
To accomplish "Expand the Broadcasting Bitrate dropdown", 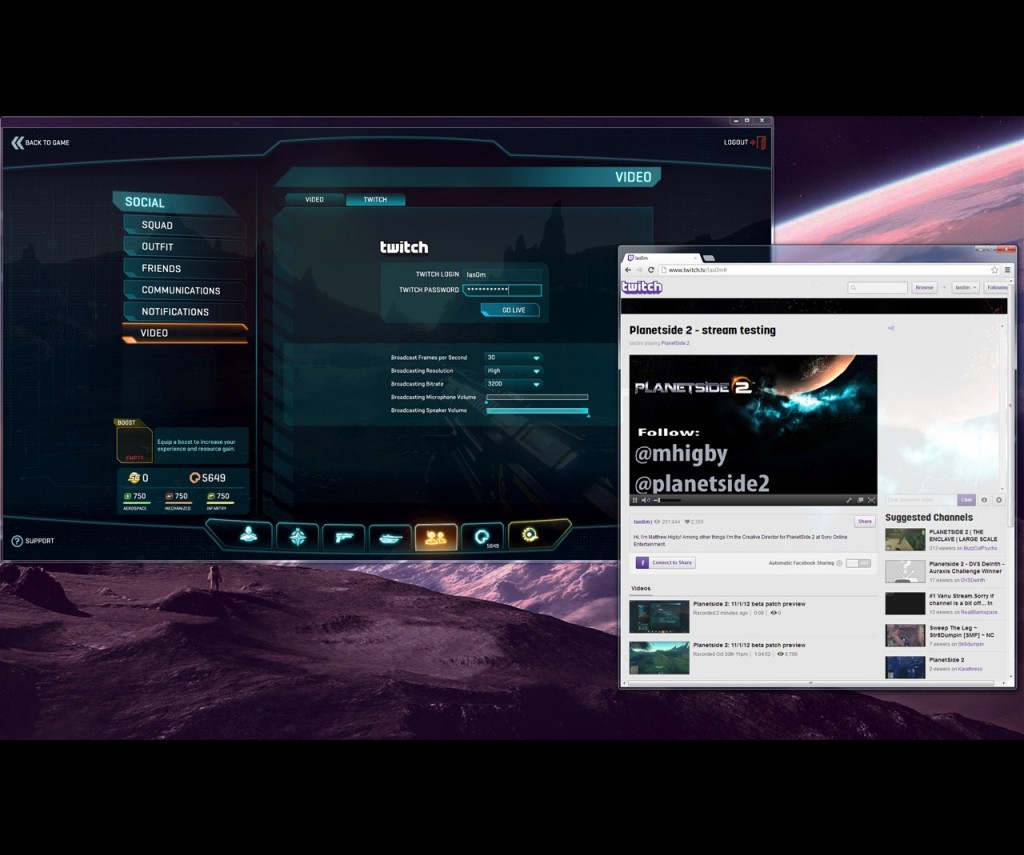I will [513, 384].
